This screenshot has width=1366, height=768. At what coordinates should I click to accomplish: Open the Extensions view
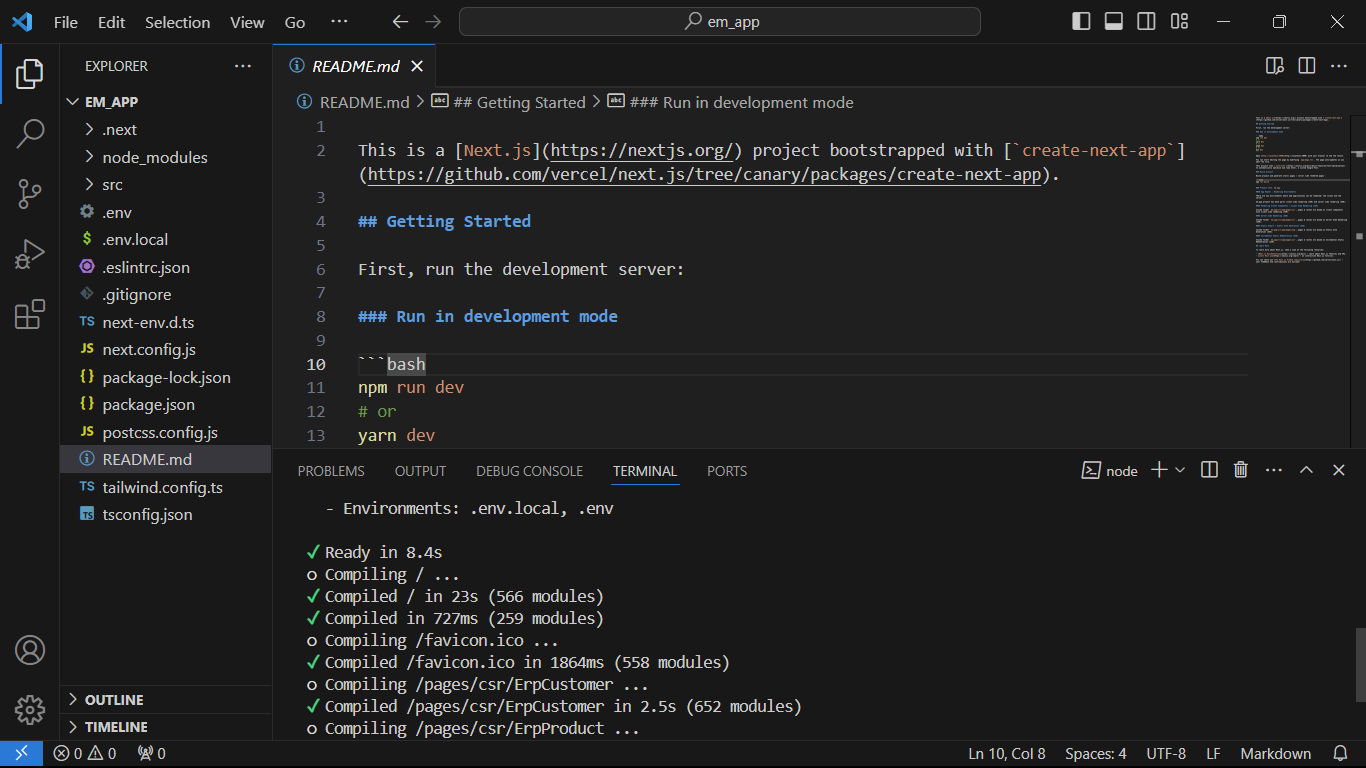coord(30,315)
